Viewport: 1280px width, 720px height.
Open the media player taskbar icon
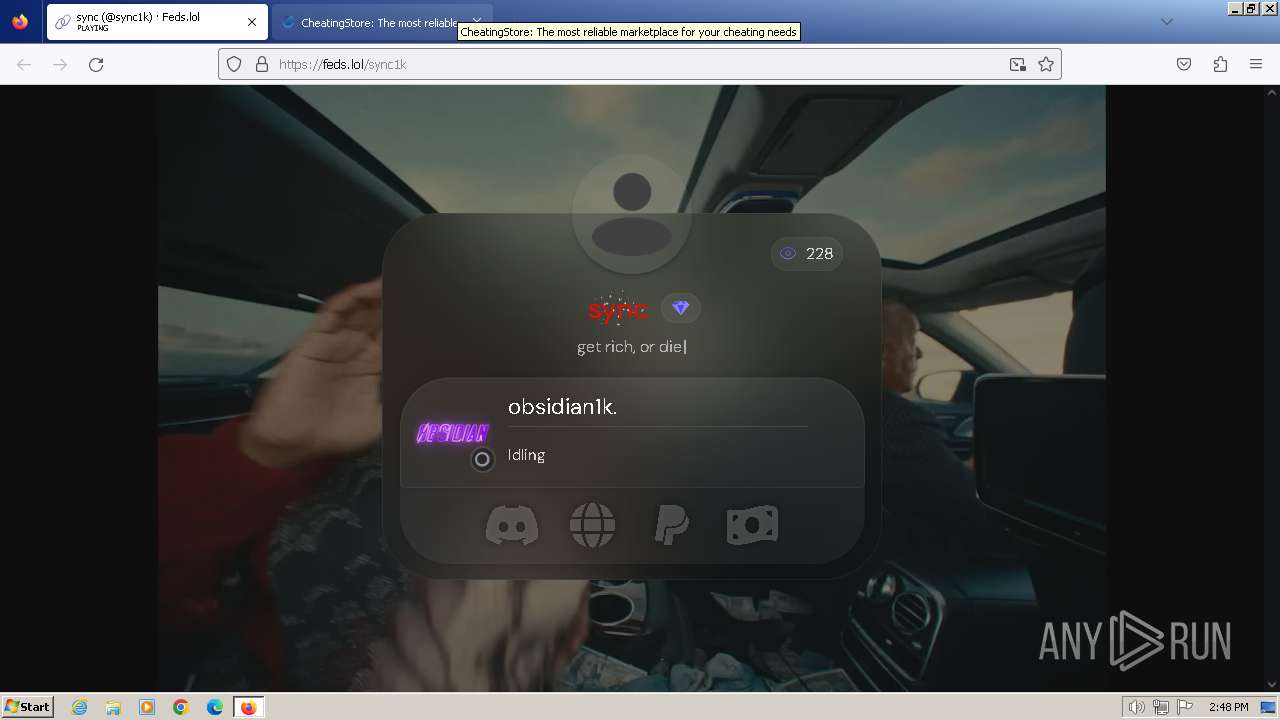147,707
